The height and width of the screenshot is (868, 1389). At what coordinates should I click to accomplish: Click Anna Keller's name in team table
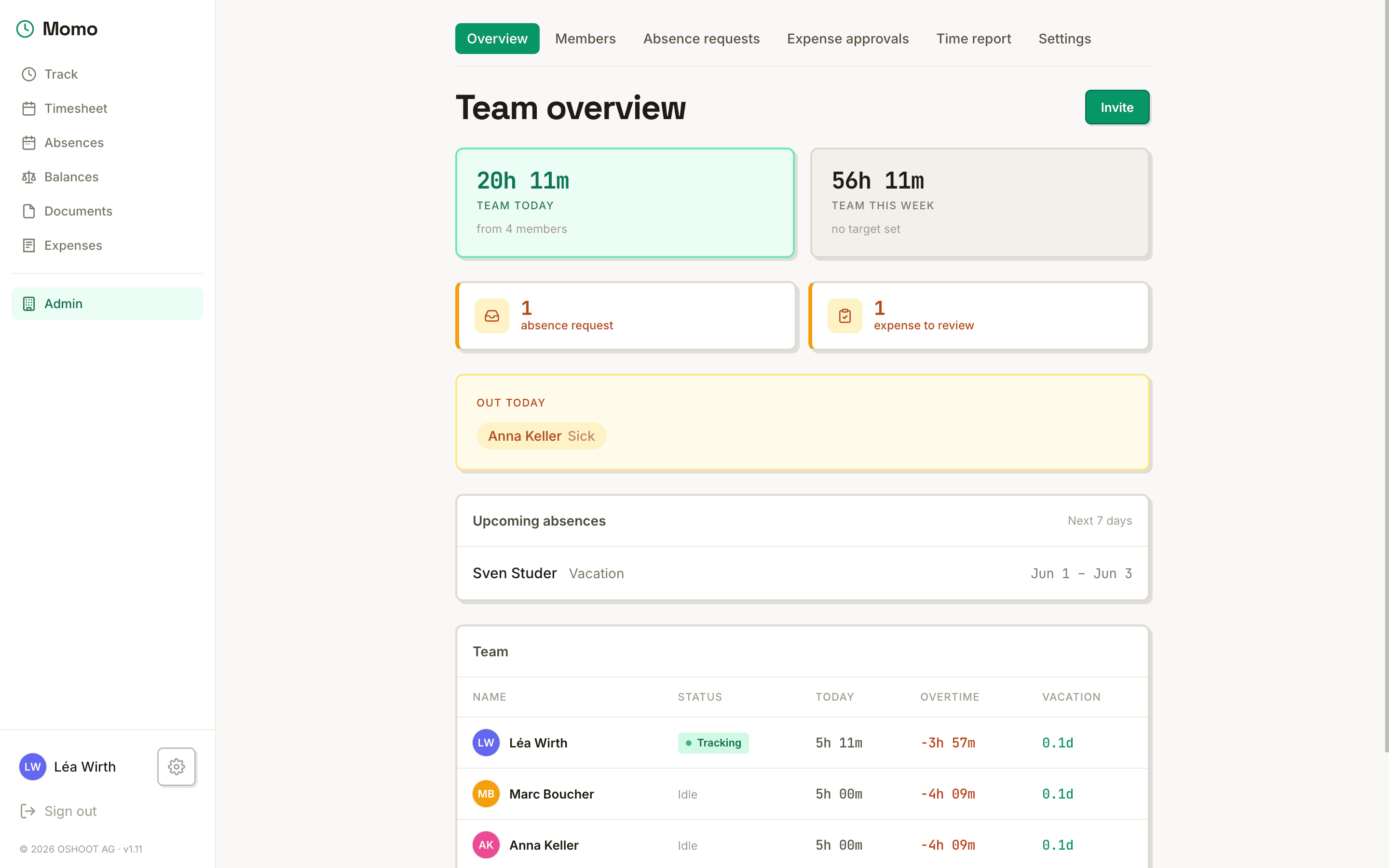[544, 845]
